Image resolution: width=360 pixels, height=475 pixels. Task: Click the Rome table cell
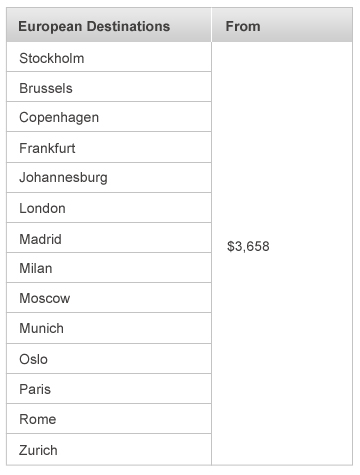109,419
